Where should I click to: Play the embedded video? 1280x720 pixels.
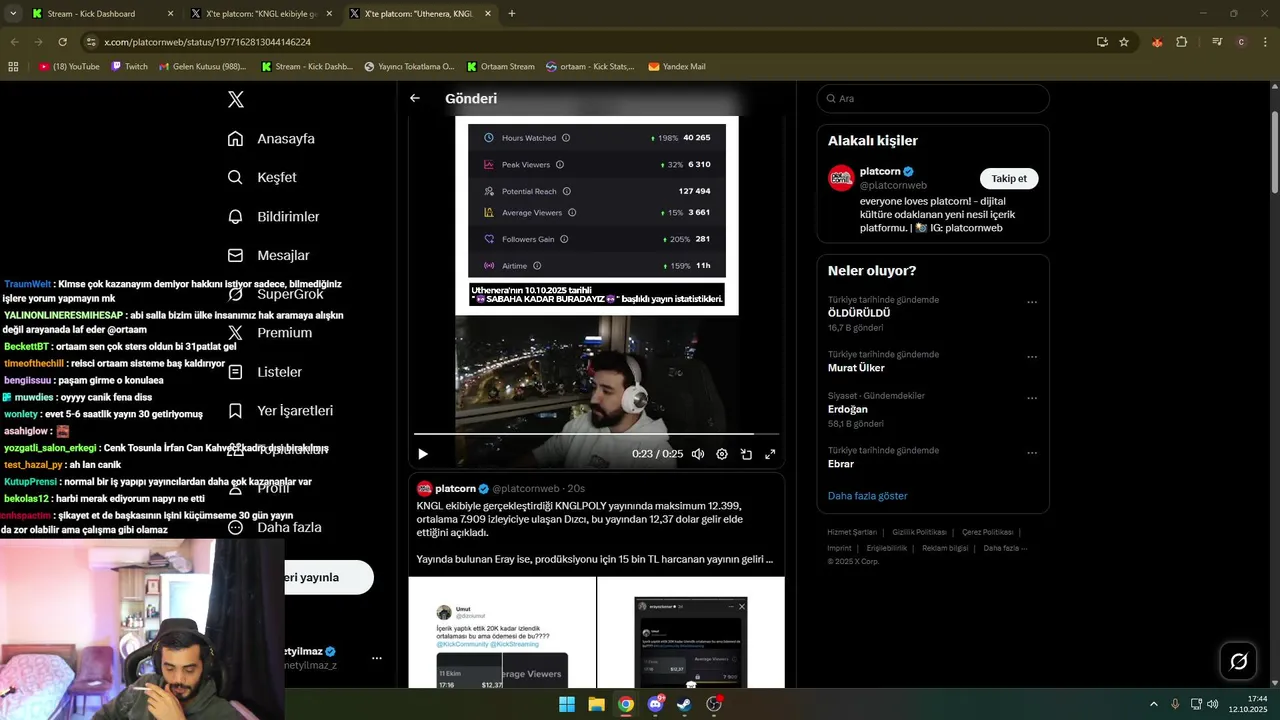423,454
